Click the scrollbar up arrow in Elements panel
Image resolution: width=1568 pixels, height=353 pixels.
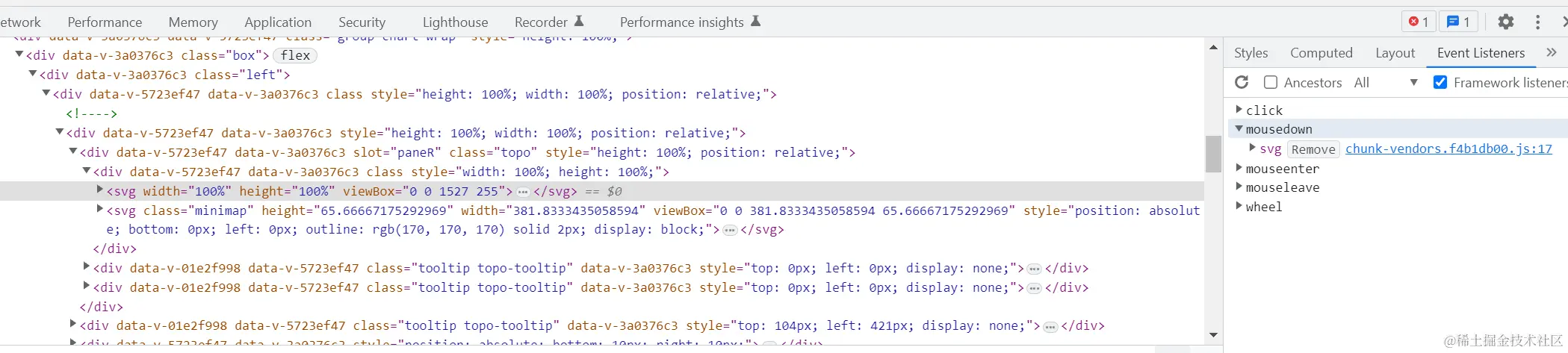point(1213,48)
